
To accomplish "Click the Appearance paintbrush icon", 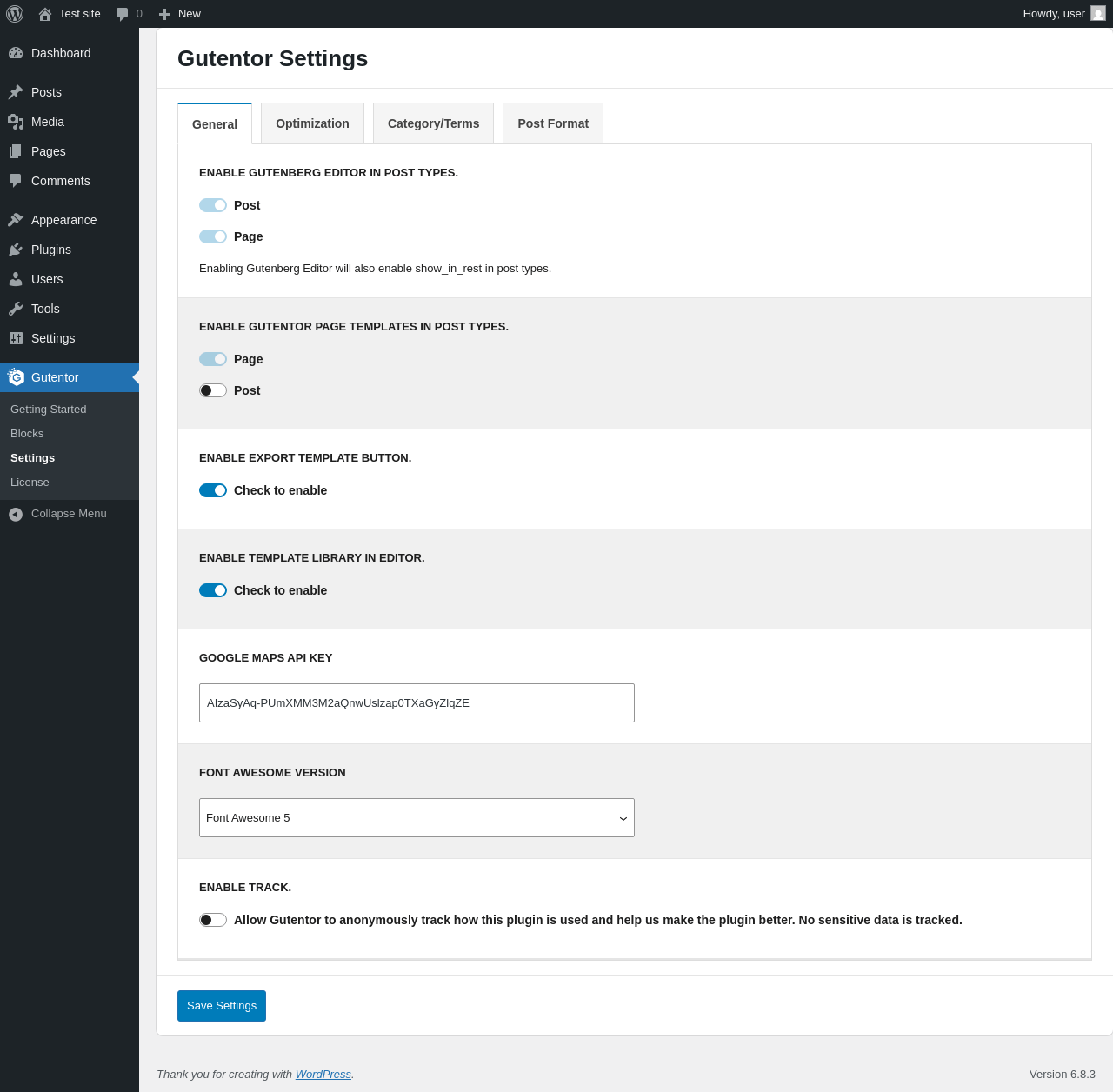I will click(16, 220).
